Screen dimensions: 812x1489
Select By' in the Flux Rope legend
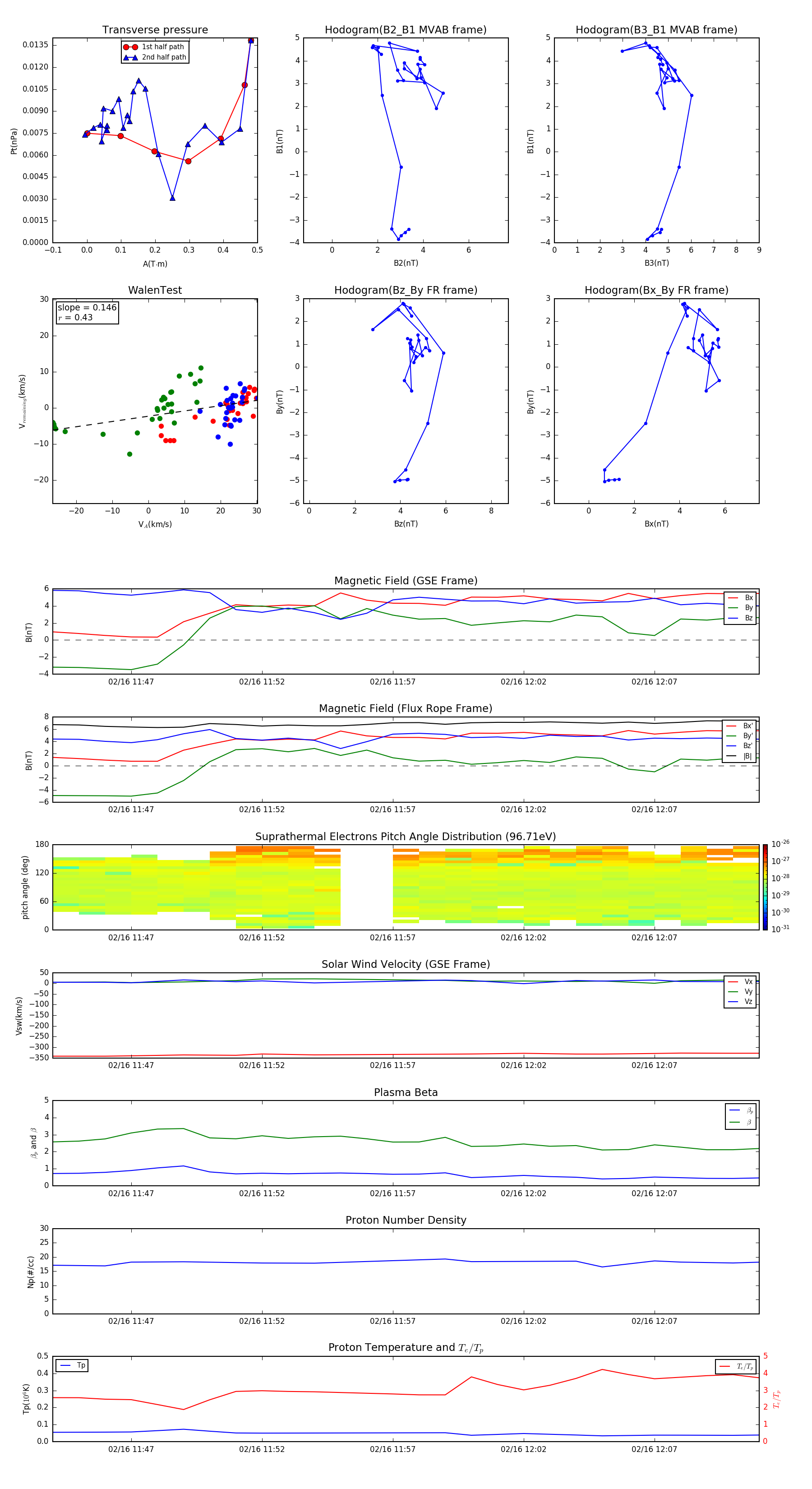740,736
